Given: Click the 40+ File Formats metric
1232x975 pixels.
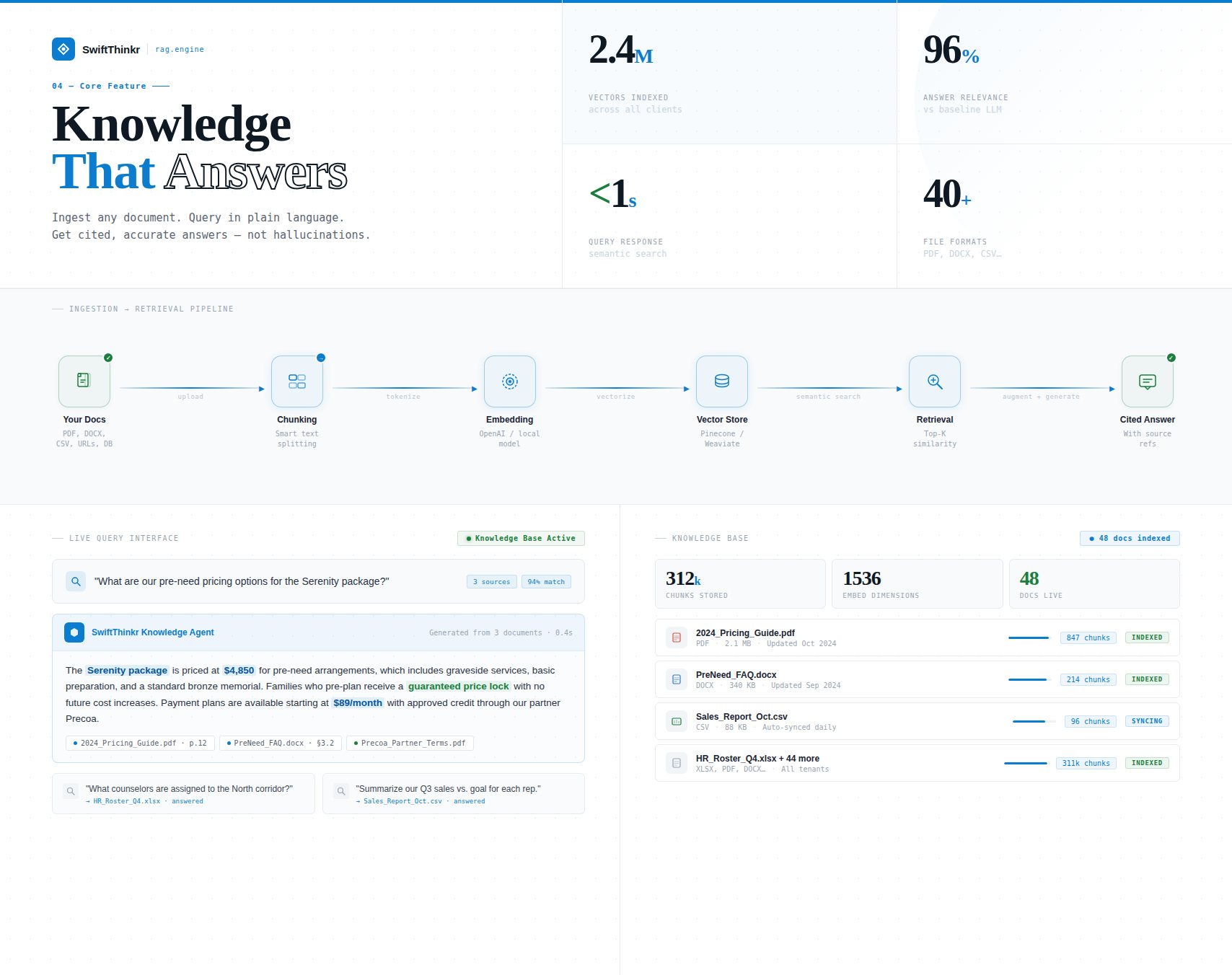Looking at the screenshot, I should point(1065,216).
